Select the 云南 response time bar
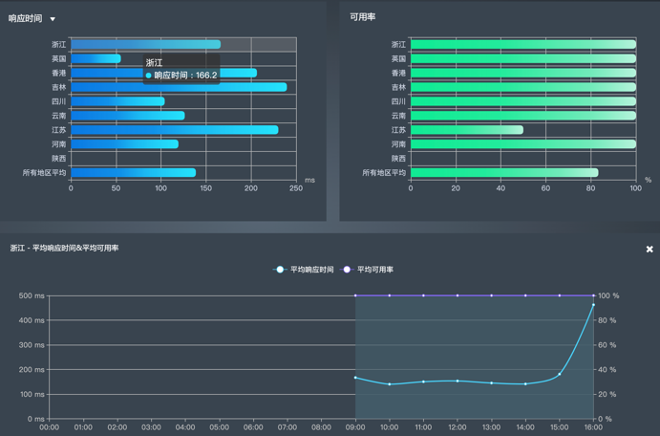660x436 pixels. pos(128,115)
